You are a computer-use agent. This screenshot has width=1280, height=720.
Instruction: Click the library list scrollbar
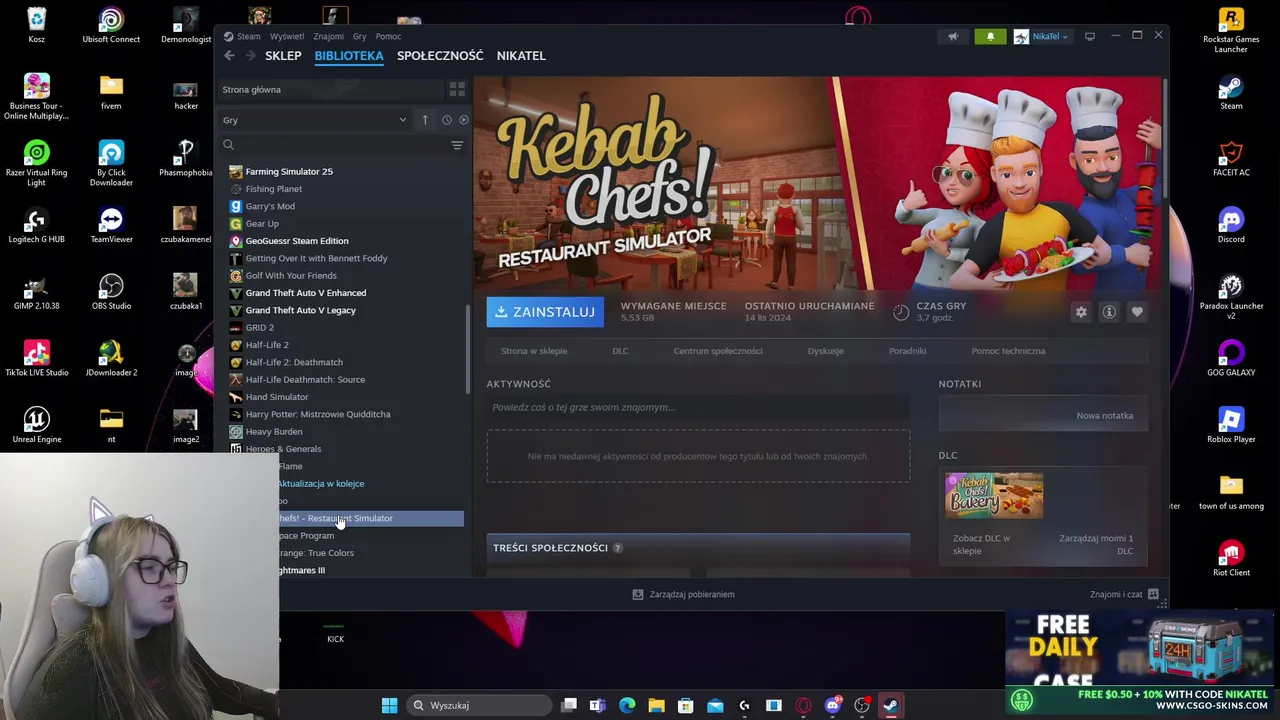click(x=467, y=350)
